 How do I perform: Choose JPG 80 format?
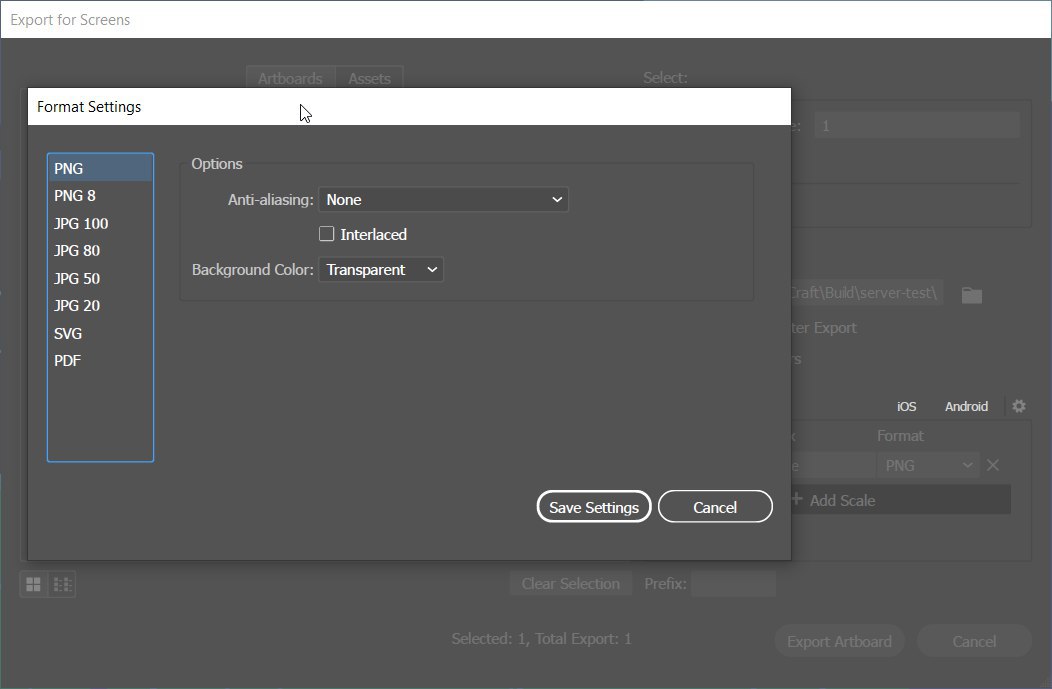point(100,251)
